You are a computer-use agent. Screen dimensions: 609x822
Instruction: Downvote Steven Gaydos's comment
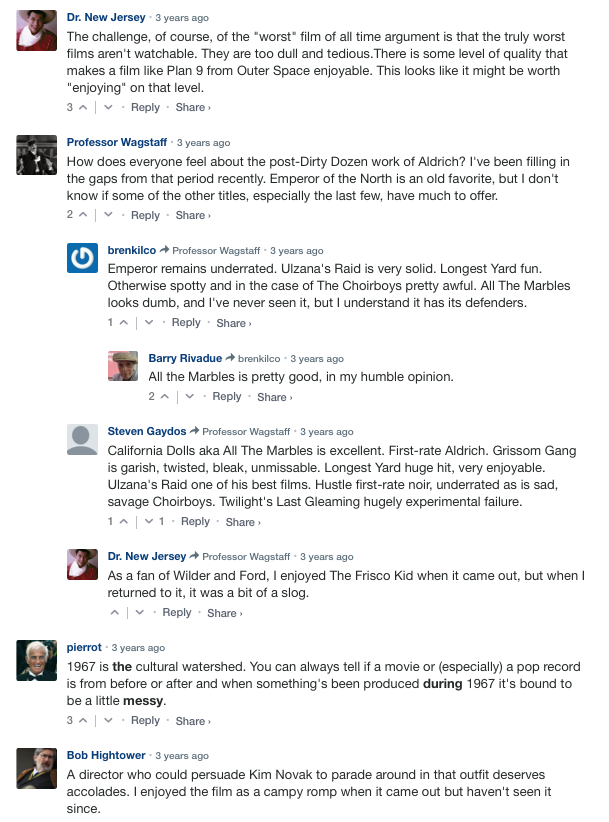coord(147,522)
